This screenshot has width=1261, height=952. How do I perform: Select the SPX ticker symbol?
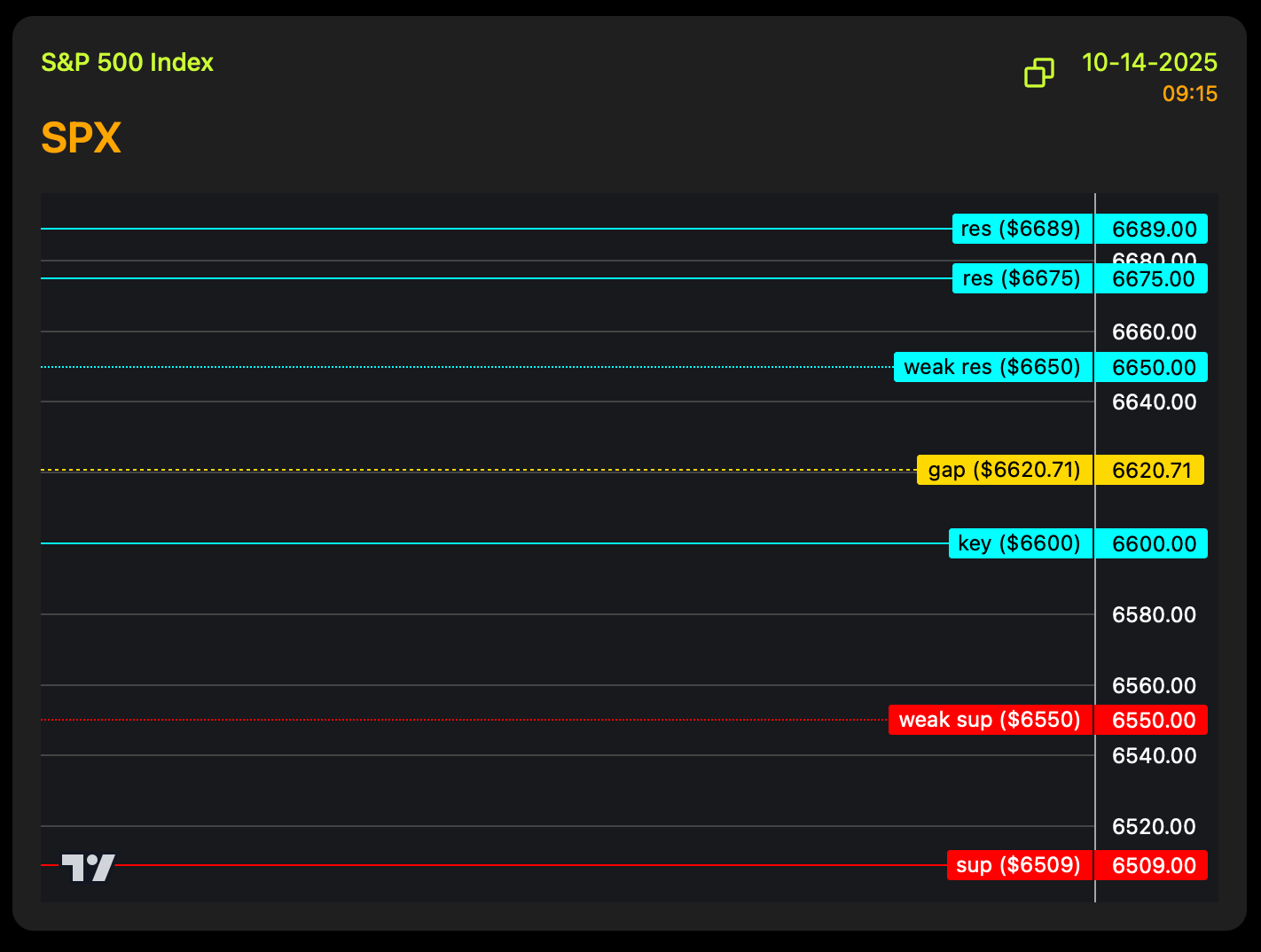(x=81, y=138)
